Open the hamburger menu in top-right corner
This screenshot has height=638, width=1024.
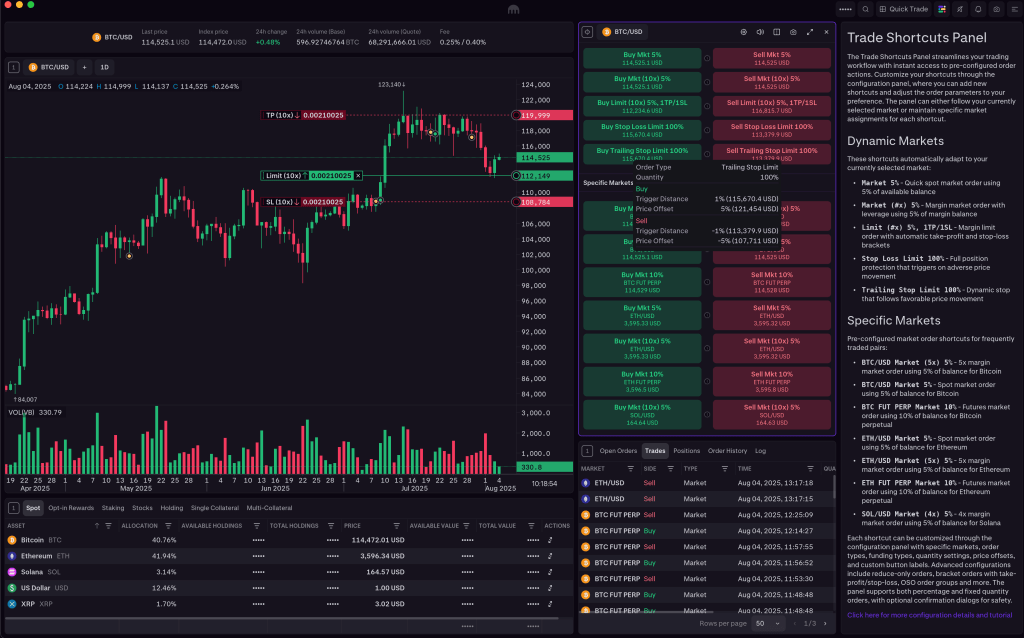[1013, 9]
